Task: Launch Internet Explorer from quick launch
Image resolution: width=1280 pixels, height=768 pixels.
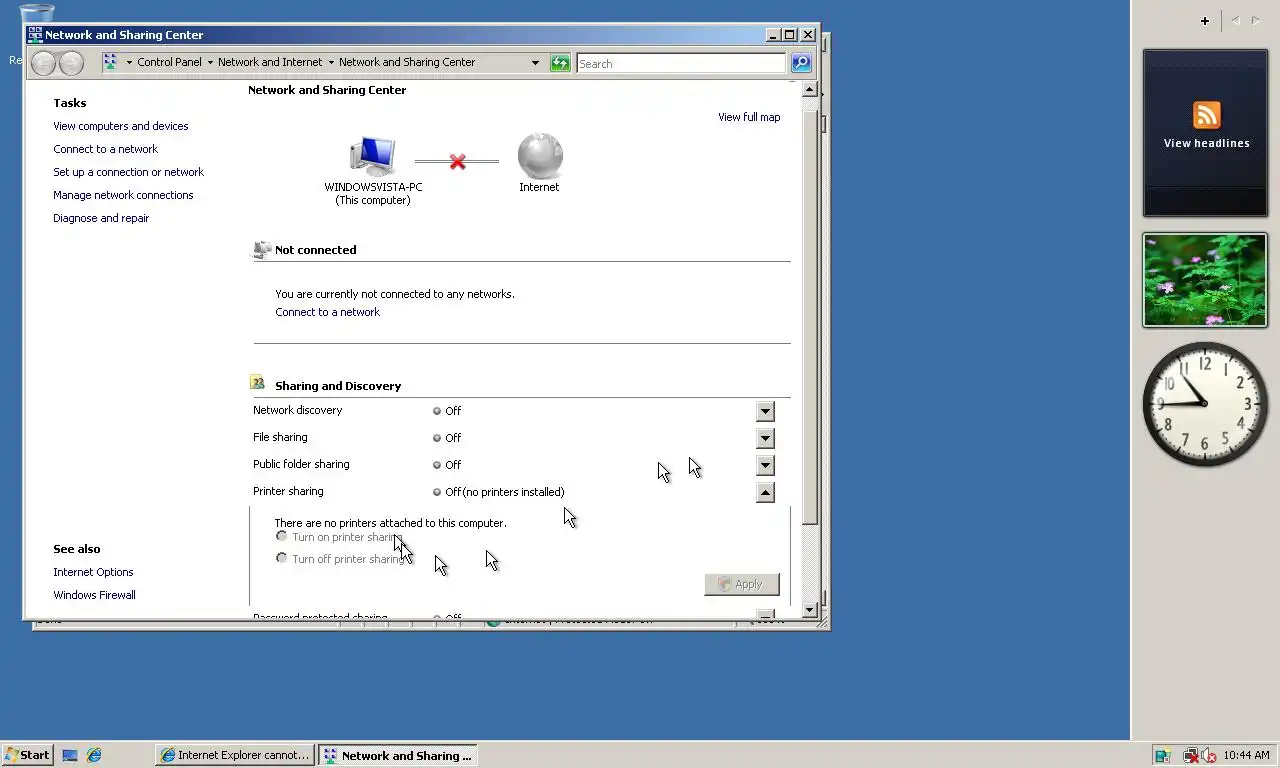Action: (94, 755)
